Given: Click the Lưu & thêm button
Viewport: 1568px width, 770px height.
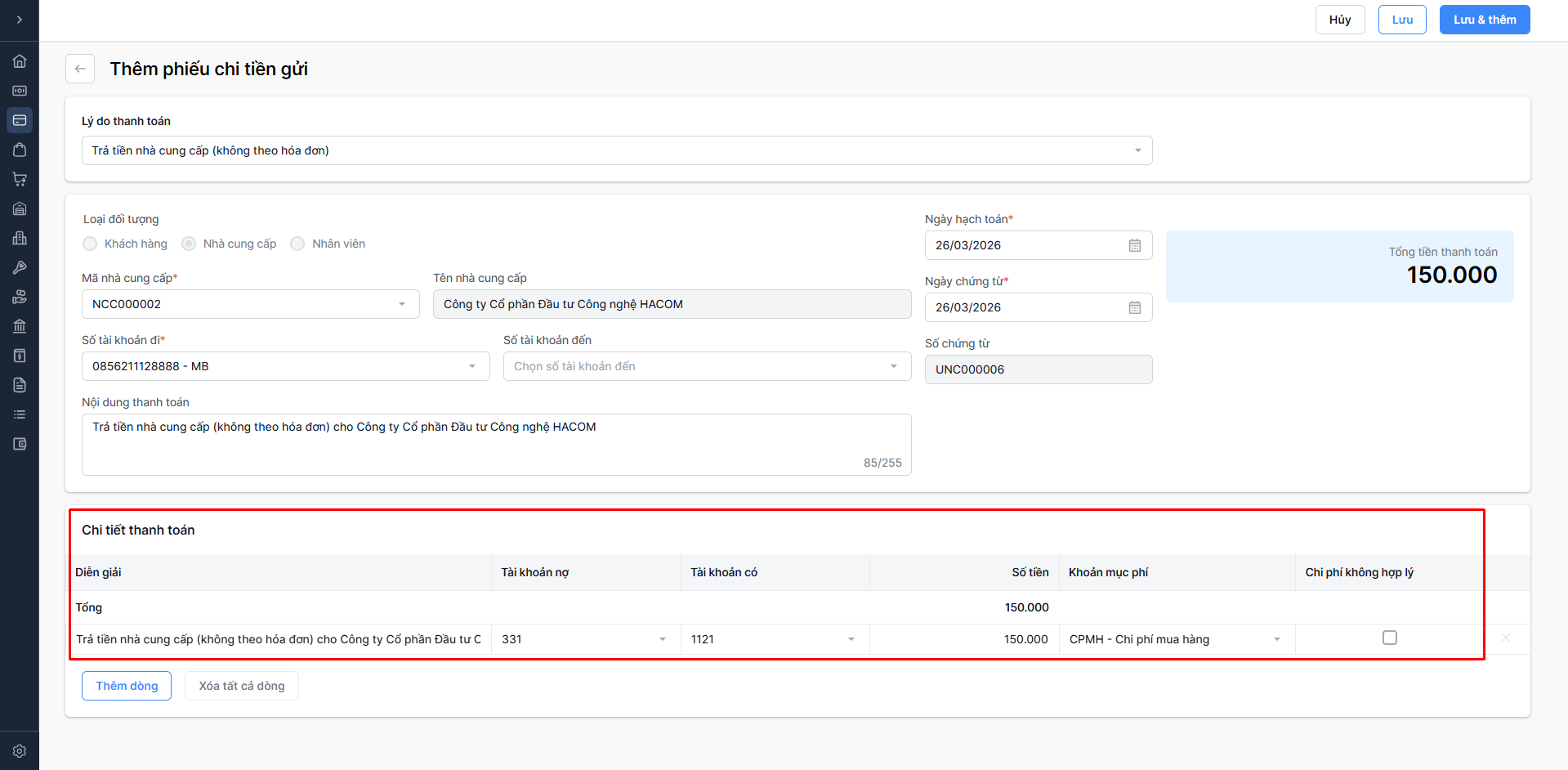Looking at the screenshot, I should 1484,20.
